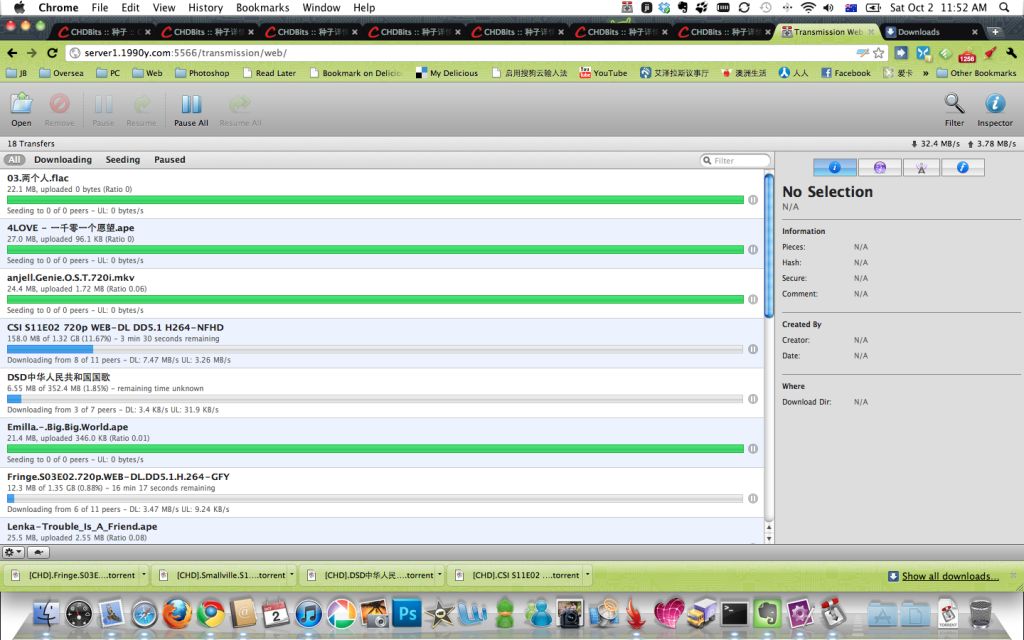Open the Filter panel via magnifying glass icon
This screenshot has width=1024, height=640.
pos(953,108)
